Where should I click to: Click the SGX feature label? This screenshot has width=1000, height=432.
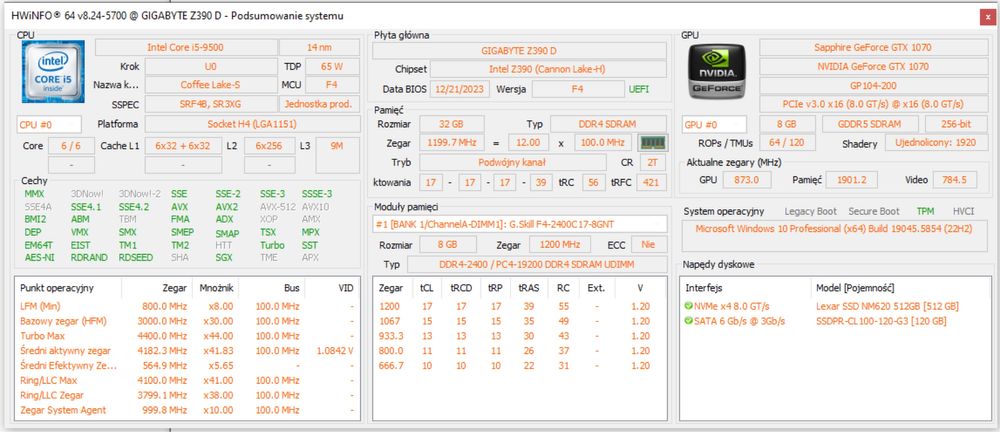pyautogui.click(x=224, y=257)
